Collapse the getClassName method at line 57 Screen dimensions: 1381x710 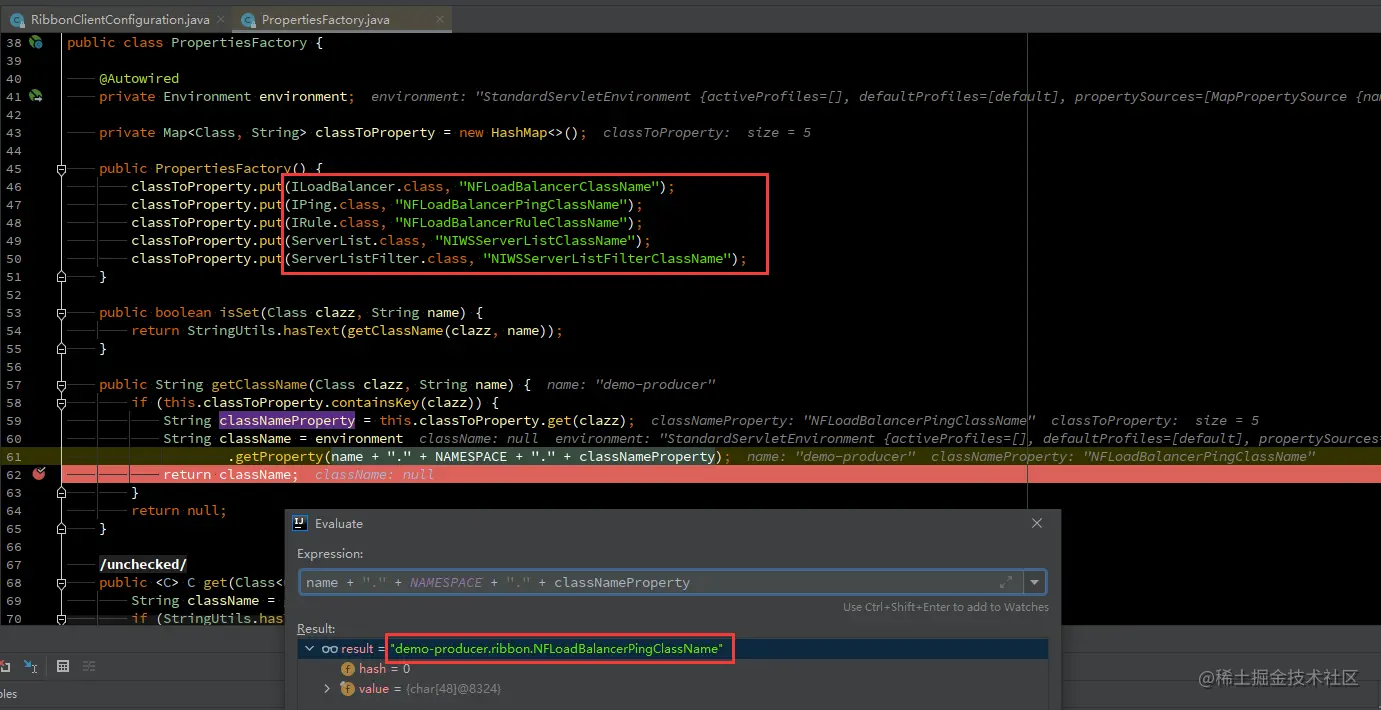pos(61,385)
